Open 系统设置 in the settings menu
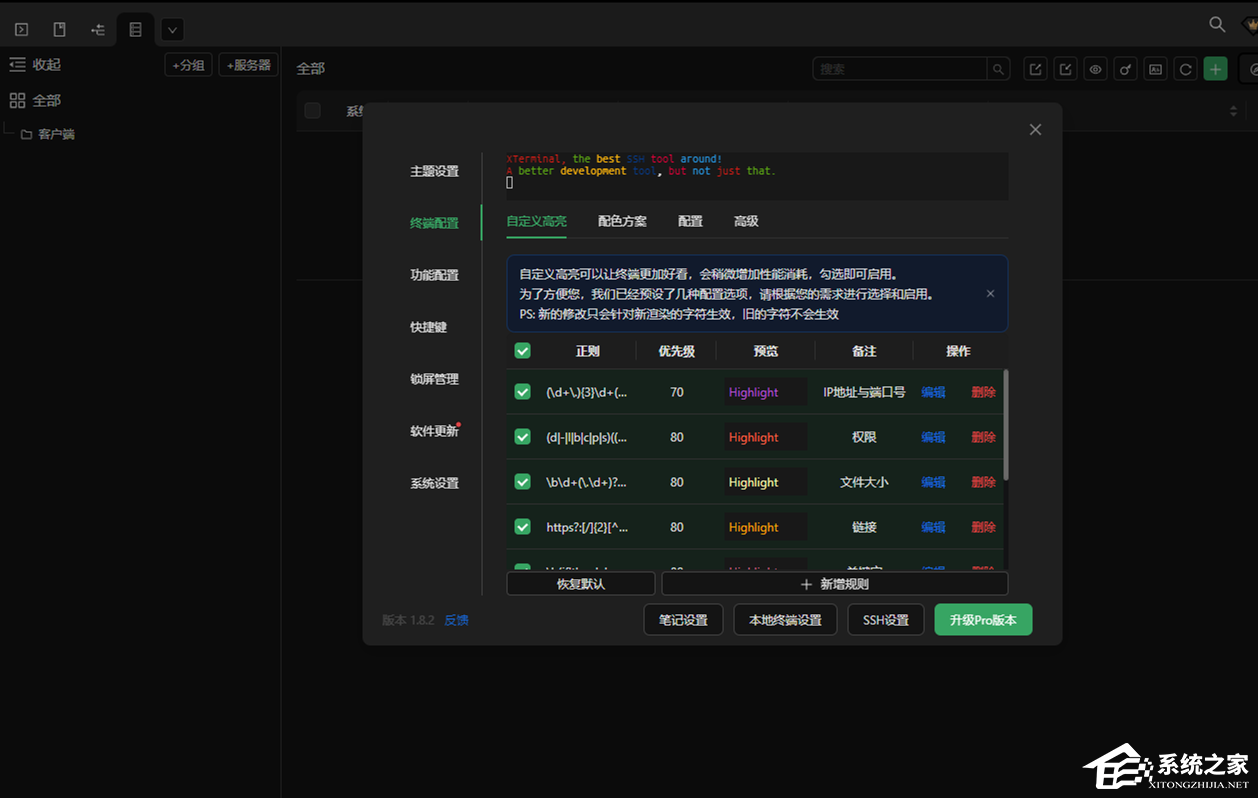The width and height of the screenshot is (1258, 798). point(434,483)
